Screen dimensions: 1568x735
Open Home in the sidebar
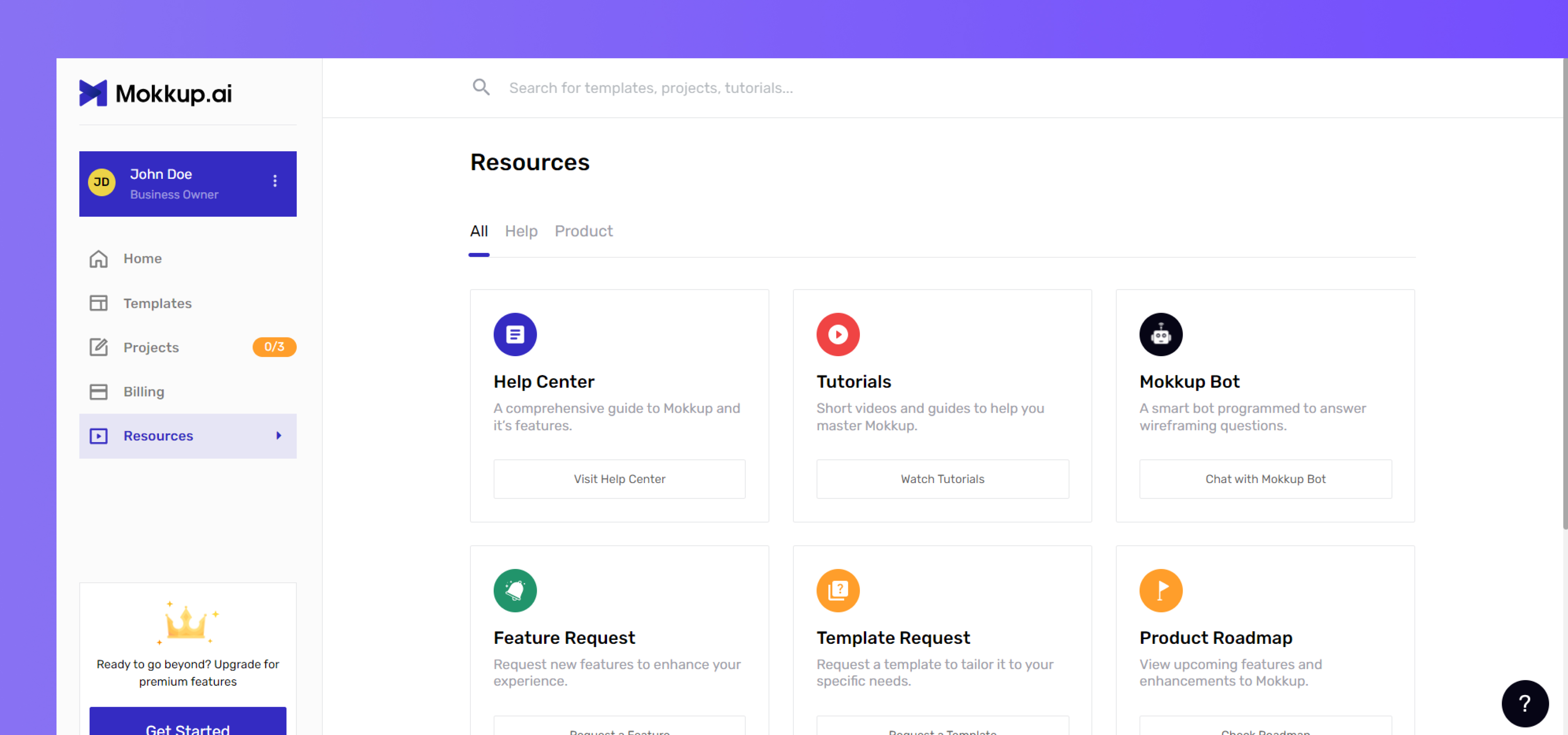(188, 259)
